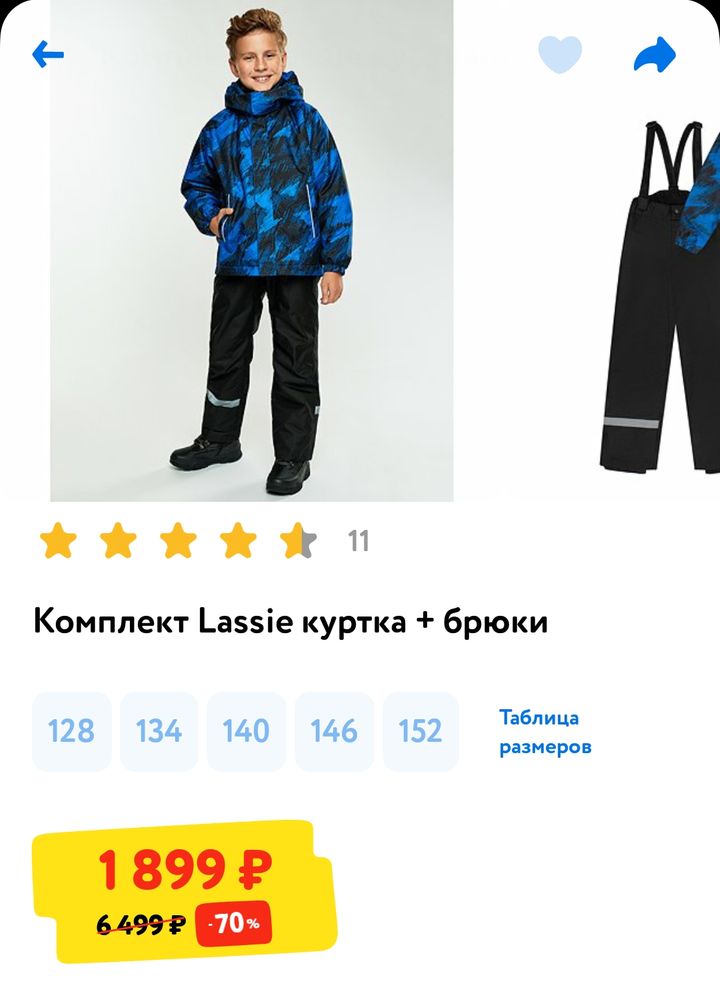
Task: Choose size 140
Action: [246, 731]
